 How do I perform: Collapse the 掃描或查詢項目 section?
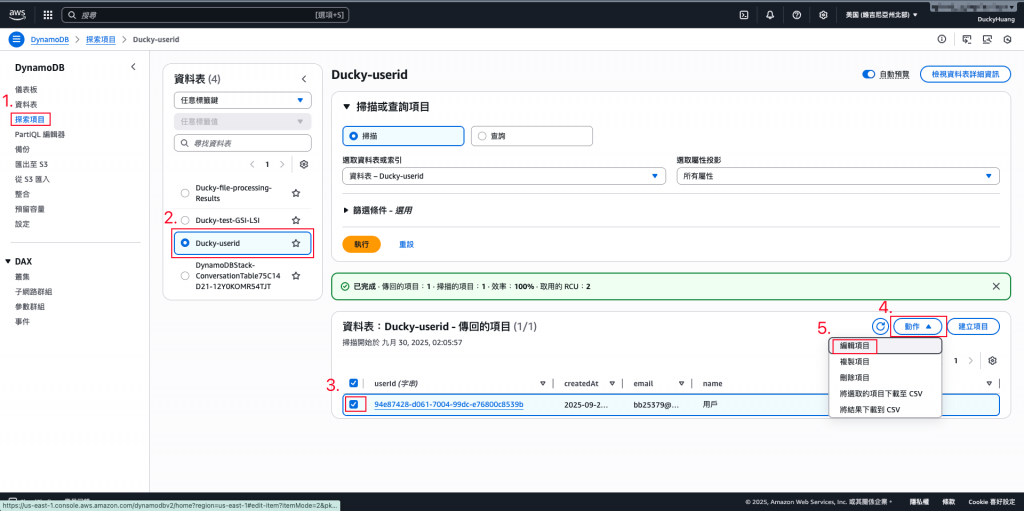(x=347, y=107)
